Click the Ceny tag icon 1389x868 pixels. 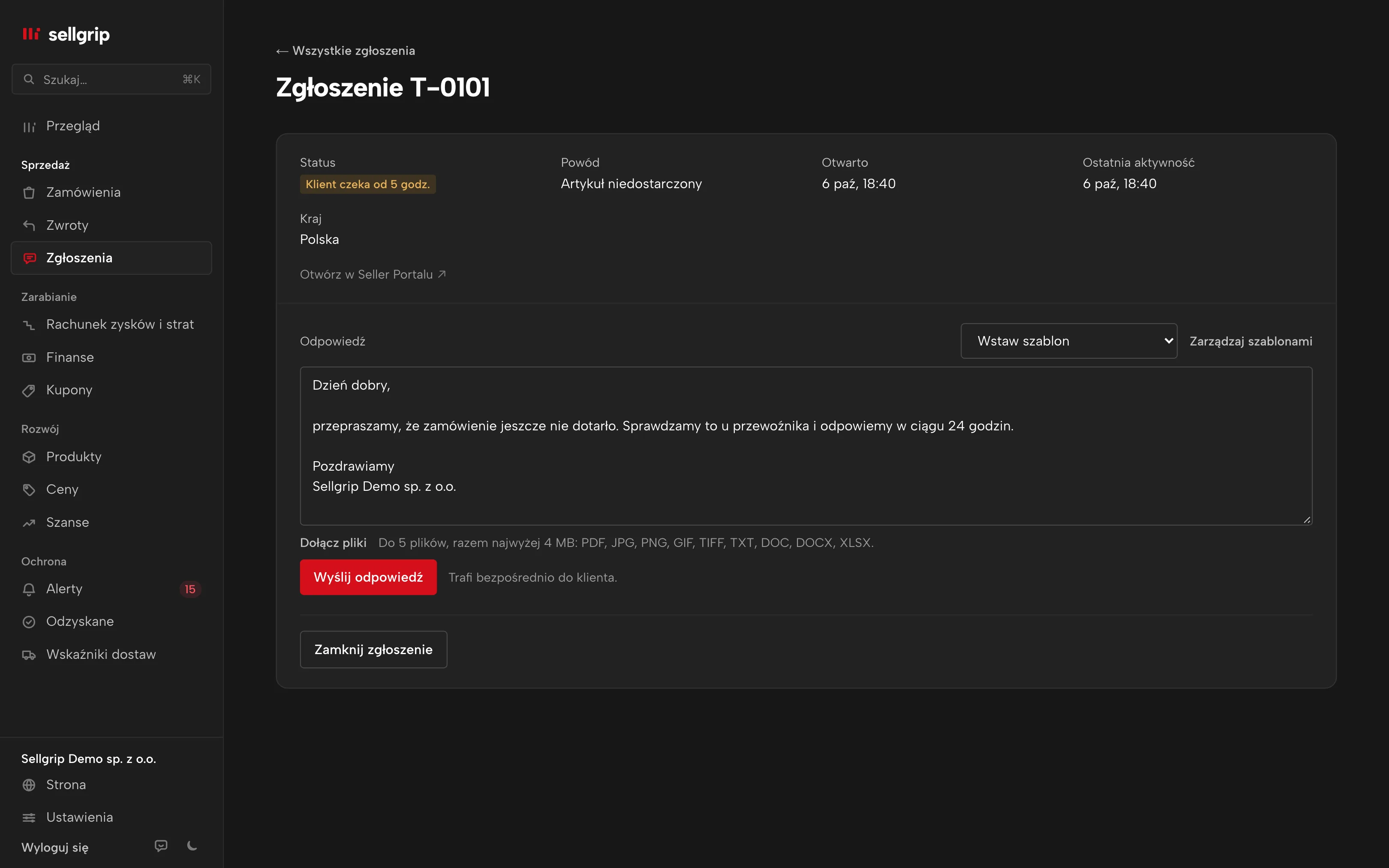tap(29, 490)
